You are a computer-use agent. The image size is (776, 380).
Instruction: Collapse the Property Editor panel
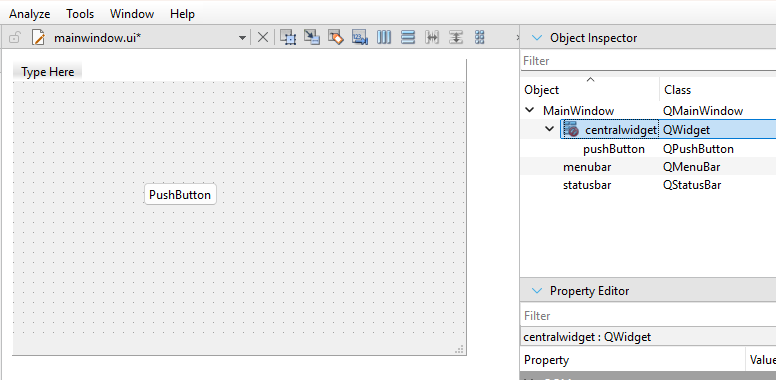pyautogui.click(x=536, y=290)
